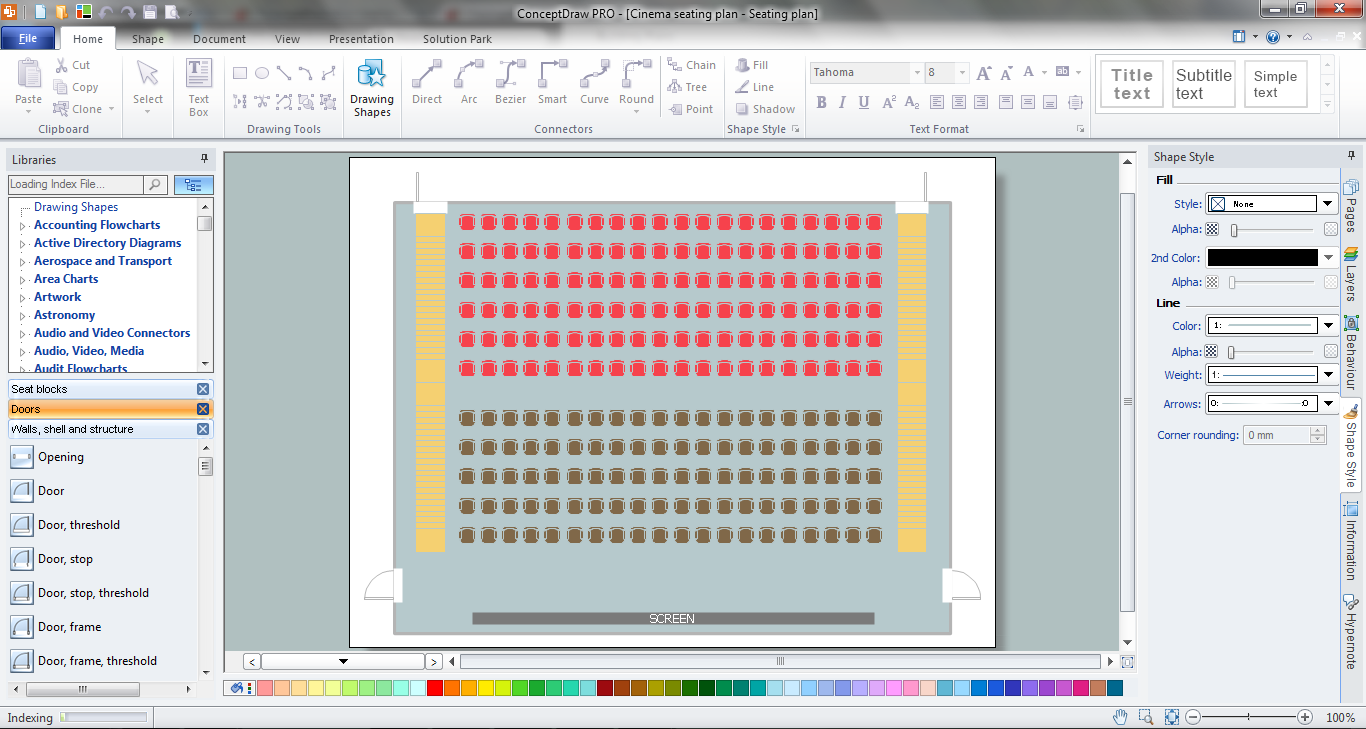This screenshot has width=1366, height=729.
Task: Expand the Accounting Flowcharts library
Action: (x=23, y=226)
